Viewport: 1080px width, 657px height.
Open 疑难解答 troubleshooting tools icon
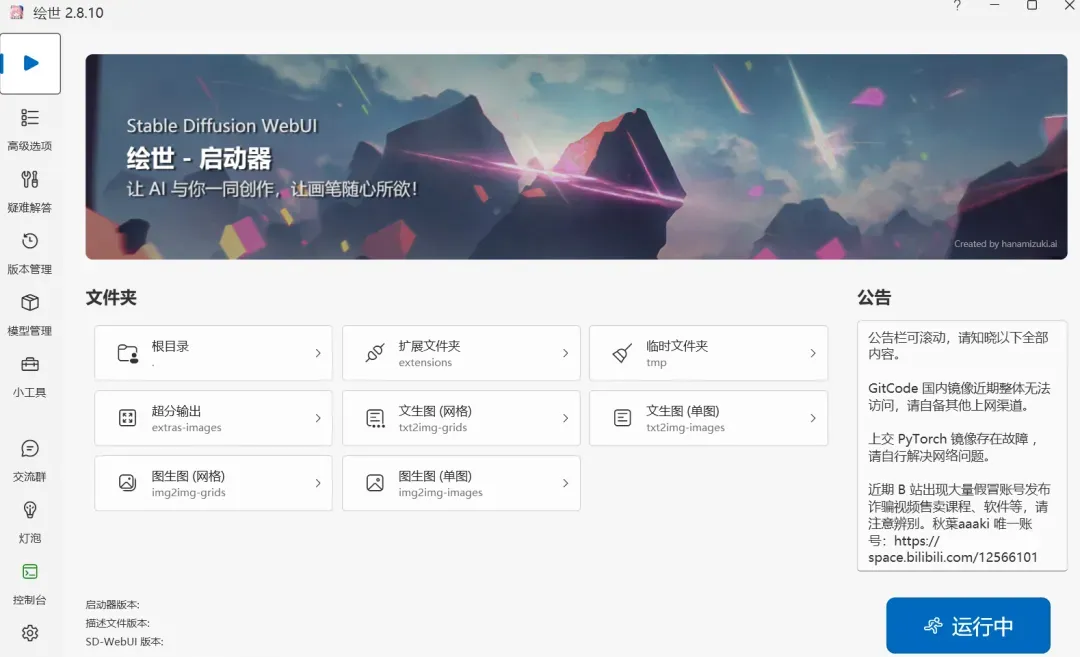(x=30, y=180)
